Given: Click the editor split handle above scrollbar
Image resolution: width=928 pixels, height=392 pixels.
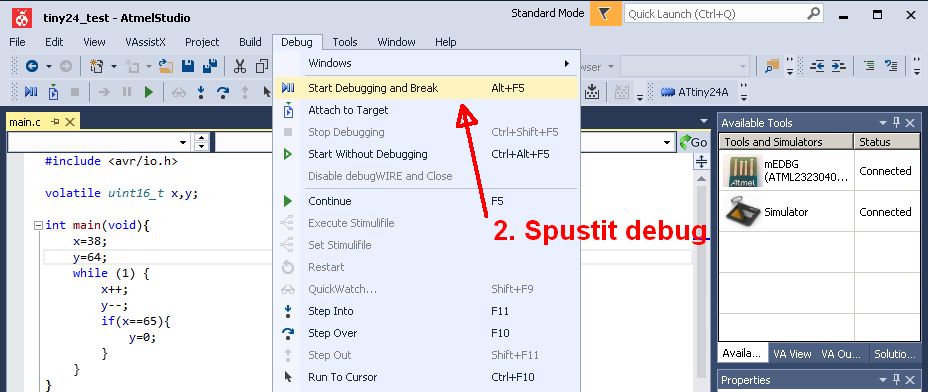Looking at the screenshot, I should [x=701, y=162].
